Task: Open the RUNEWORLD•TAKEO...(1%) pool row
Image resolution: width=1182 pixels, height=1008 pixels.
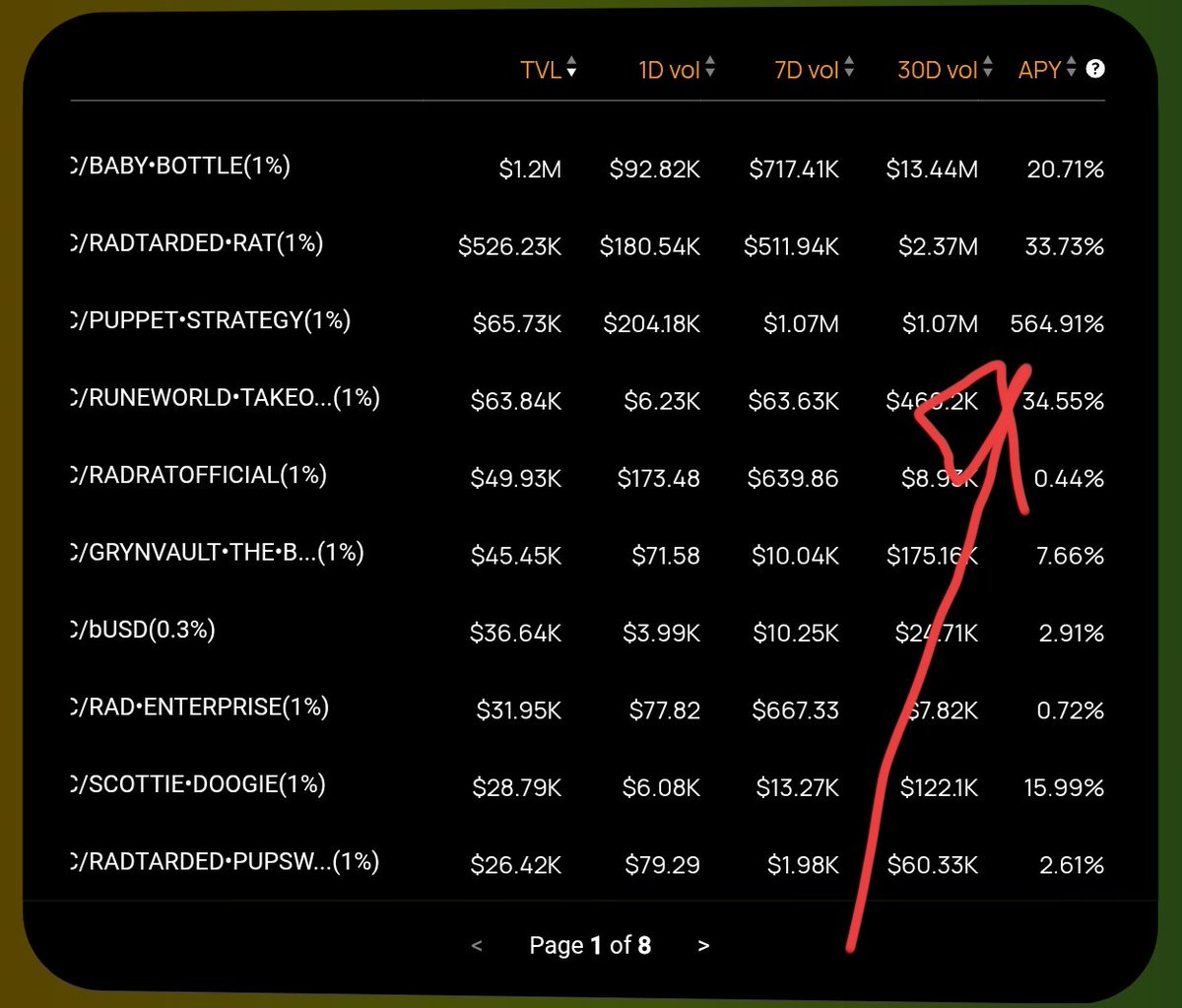Action: tap(587, 400)
